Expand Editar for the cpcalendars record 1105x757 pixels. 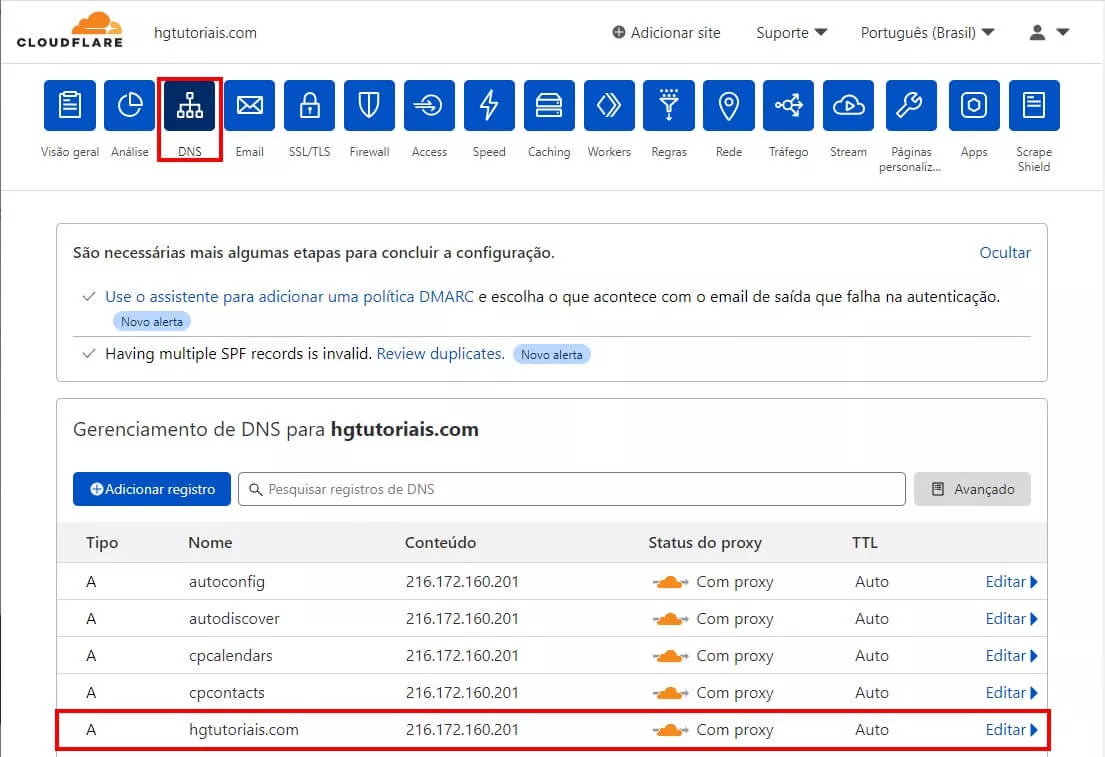point(1011,656)
